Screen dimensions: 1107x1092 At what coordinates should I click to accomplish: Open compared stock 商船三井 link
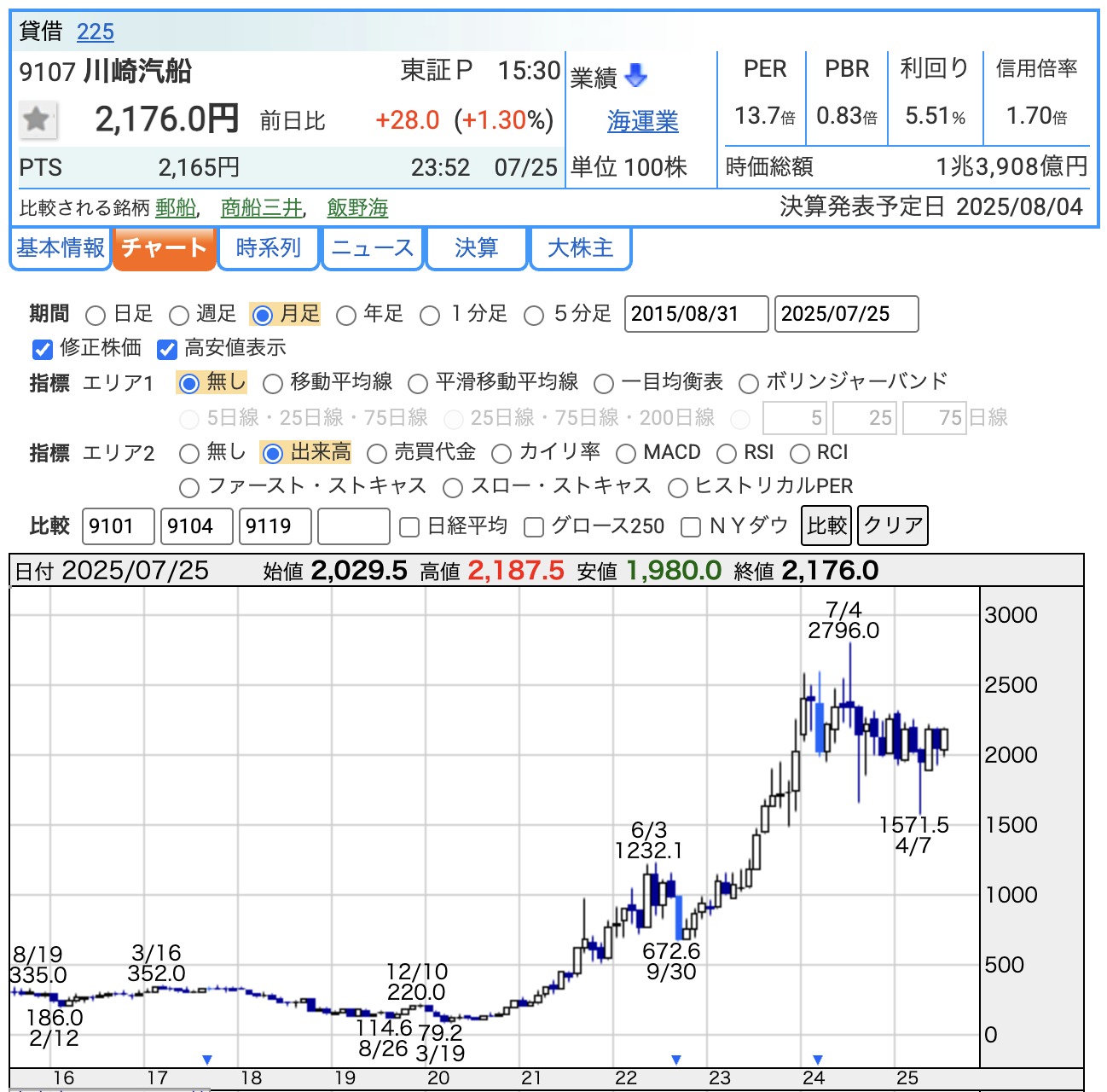point(261,208)
